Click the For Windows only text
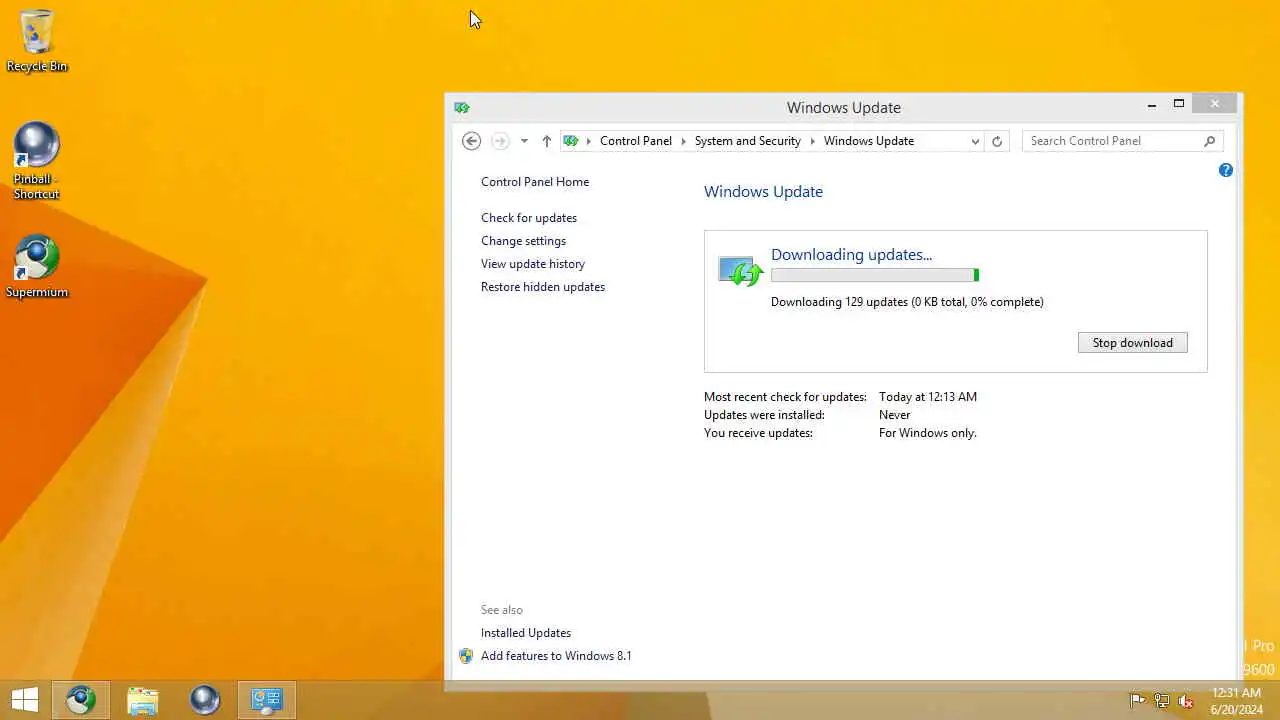The image size is (1280, 720). (x=928, y=433)
